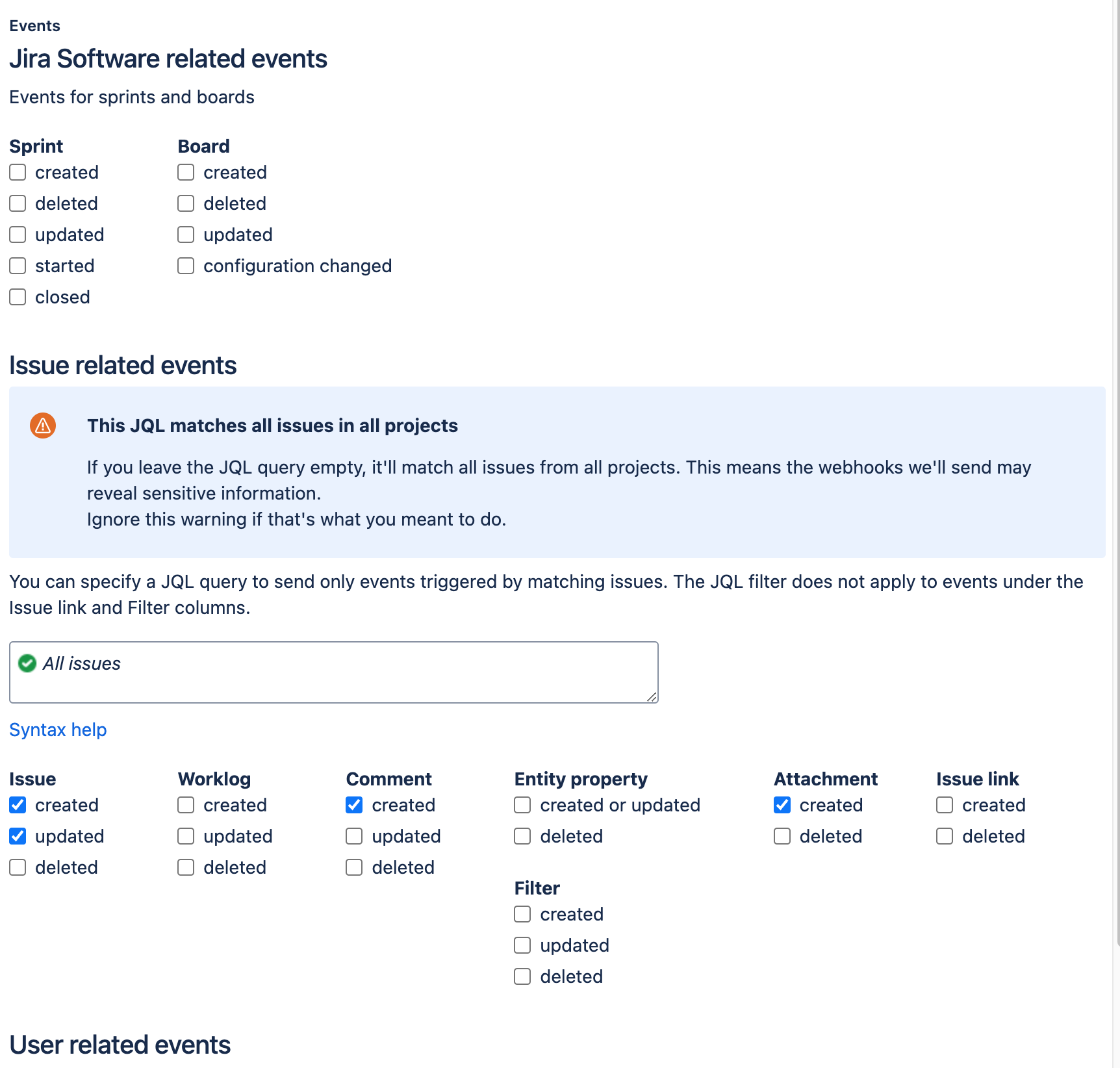1120x1068 pixels.
Task: Click the green status icon in JQL field
Action: pyautogui.click(x=27, y=663)
